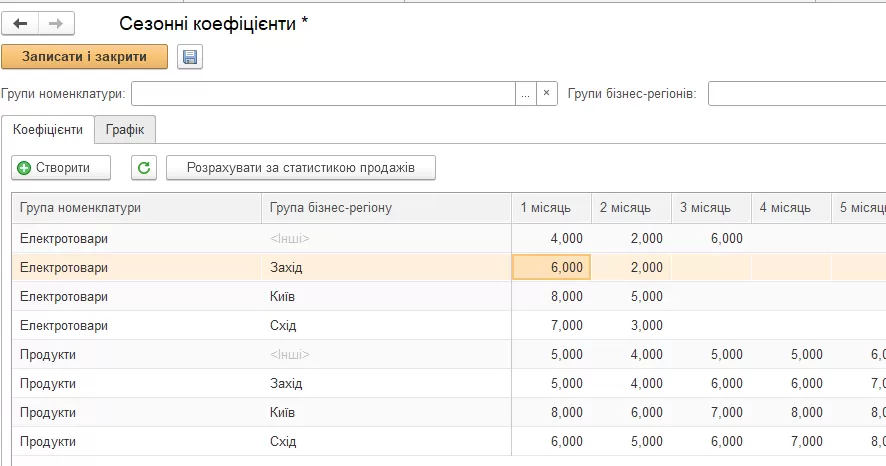This screenshot has height=466, width=886.
Task: Go back with the left arrow button
Action: pyautogui.click(x=20, y=24)
